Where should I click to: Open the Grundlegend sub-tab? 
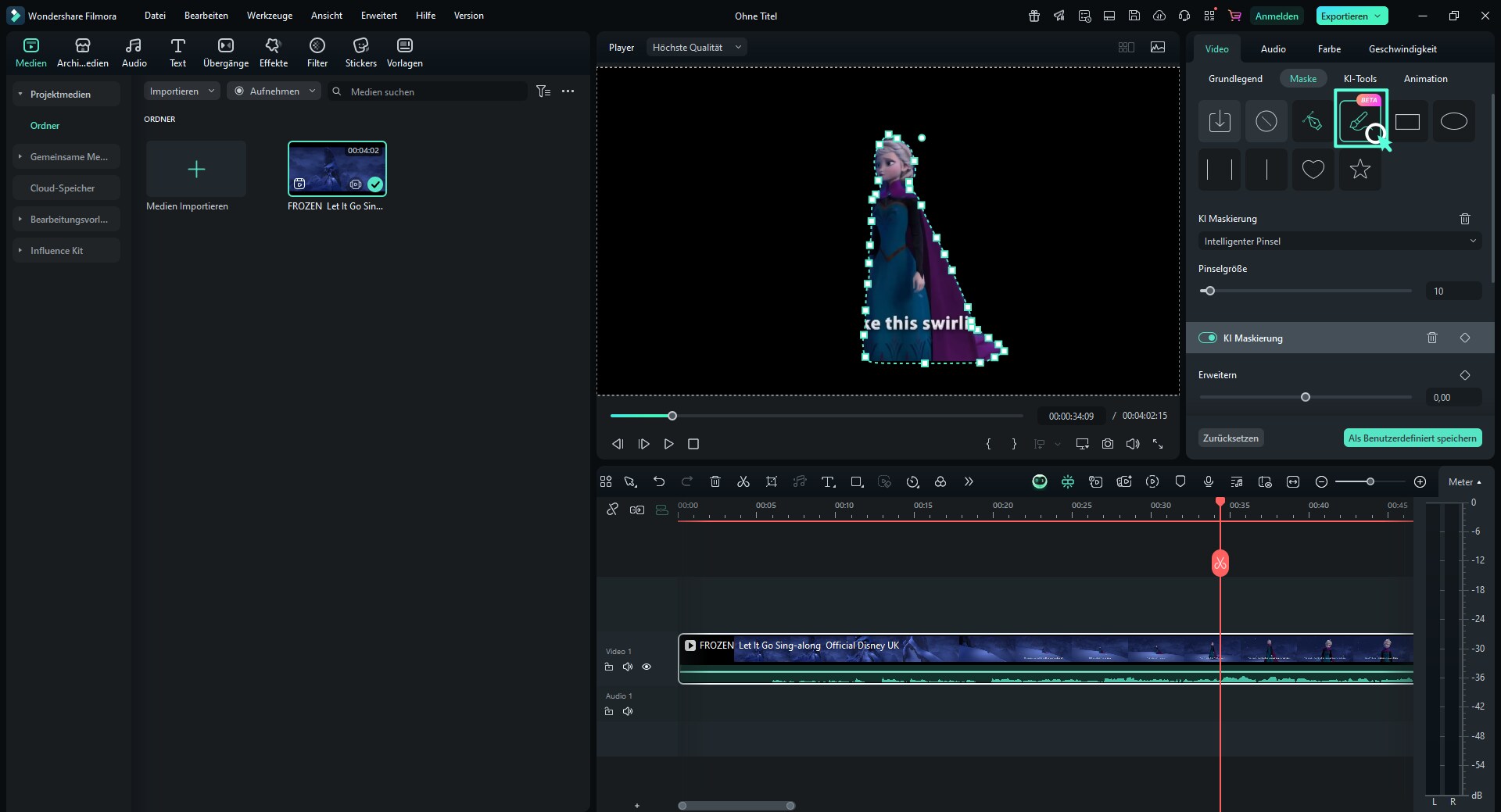[1235, 79]
